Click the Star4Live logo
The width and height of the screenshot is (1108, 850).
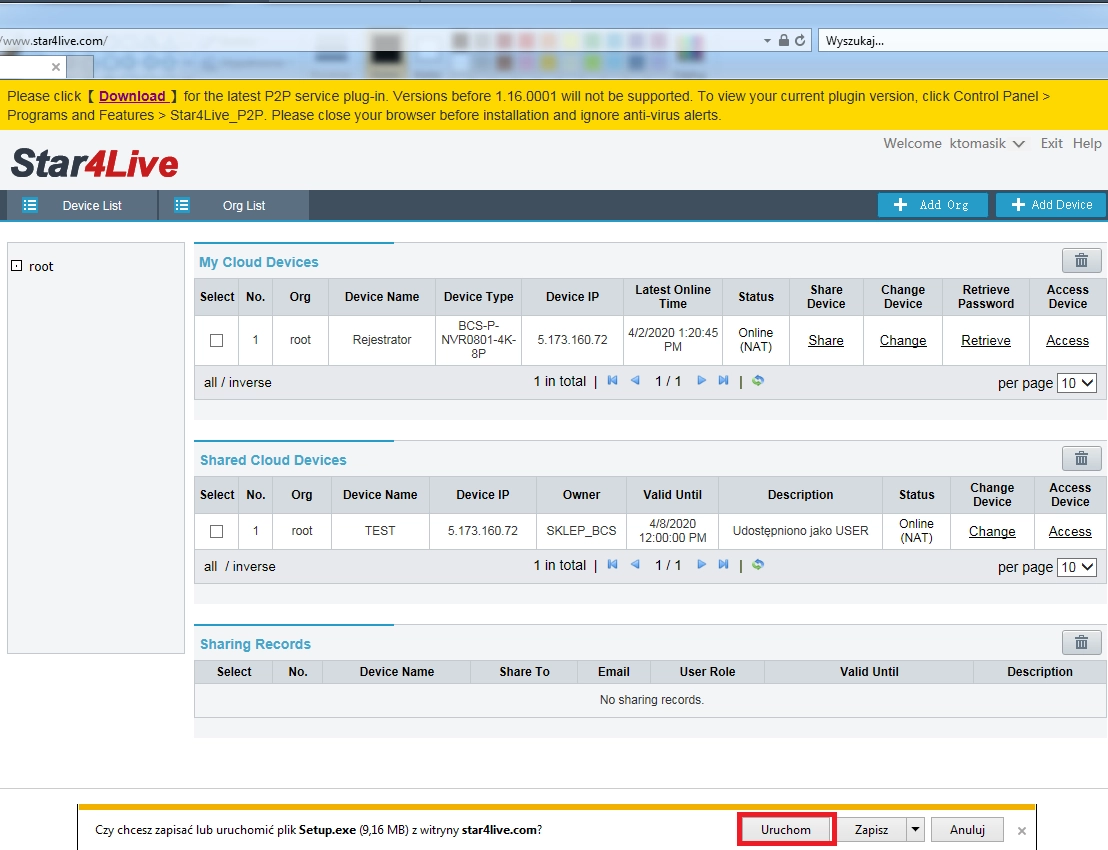[95, 163]
